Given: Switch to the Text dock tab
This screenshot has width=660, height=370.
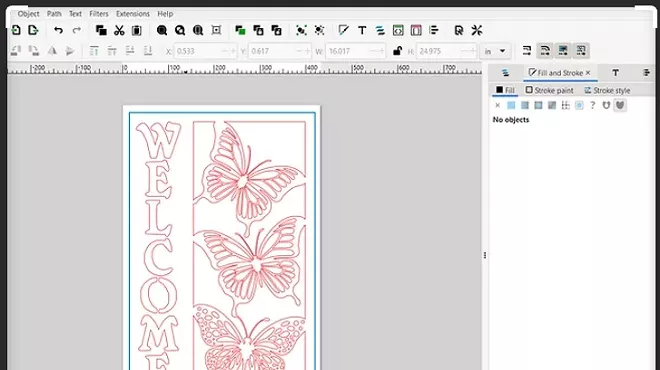Looking at the screenshot, I should [615, 73].
